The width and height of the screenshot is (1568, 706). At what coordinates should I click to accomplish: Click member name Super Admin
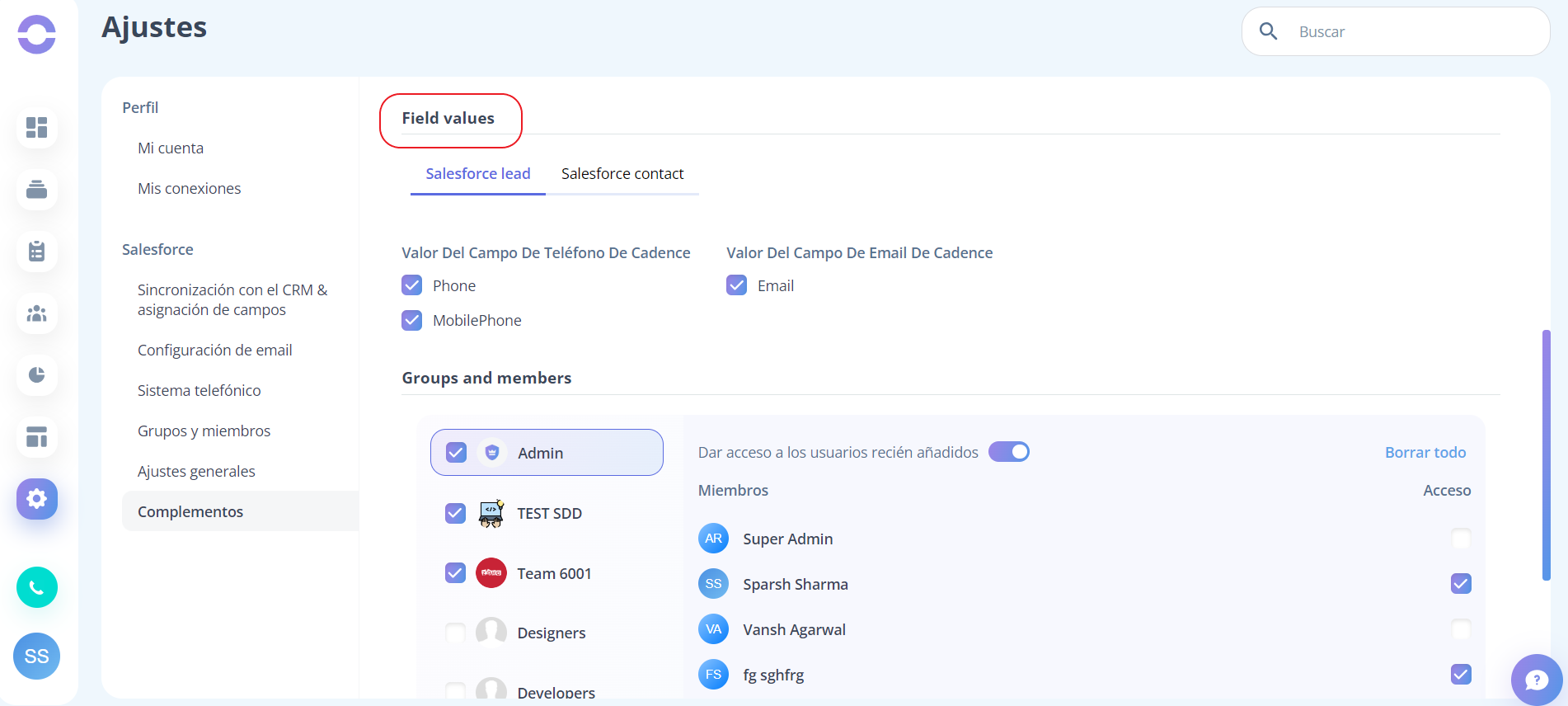[x=788, y=539]
